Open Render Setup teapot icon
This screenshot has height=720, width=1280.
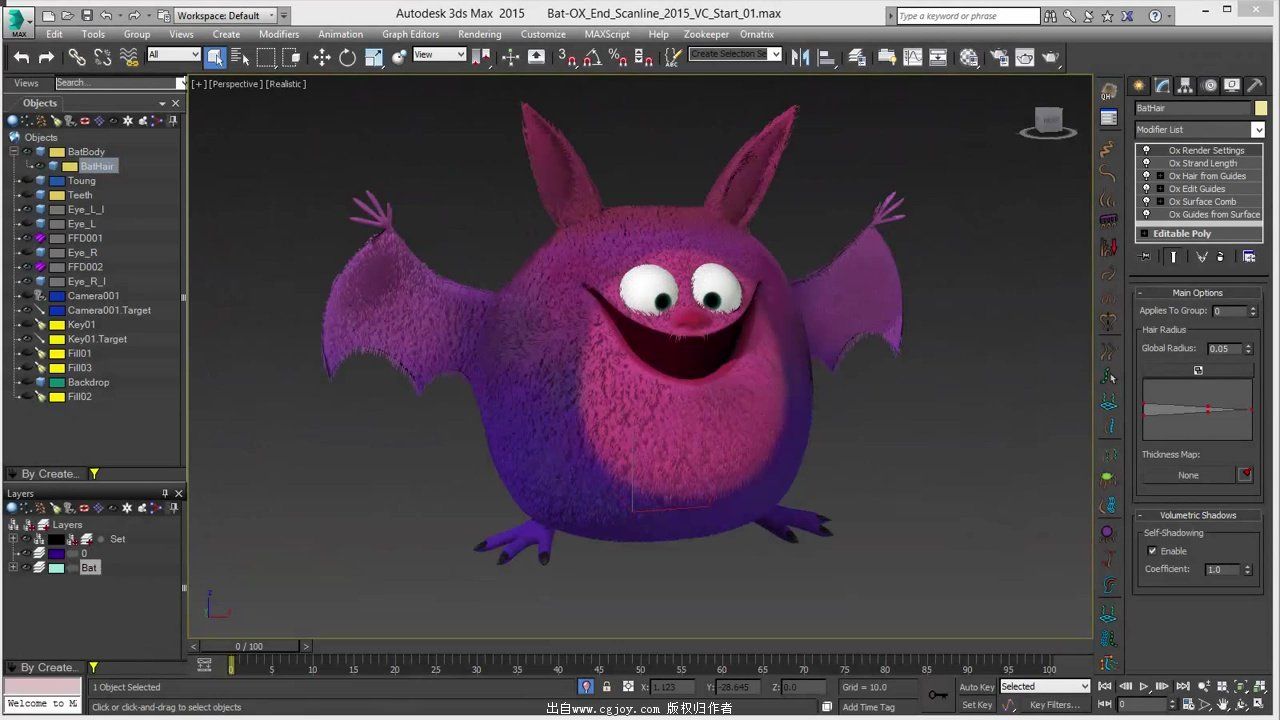tap(999, 57)
